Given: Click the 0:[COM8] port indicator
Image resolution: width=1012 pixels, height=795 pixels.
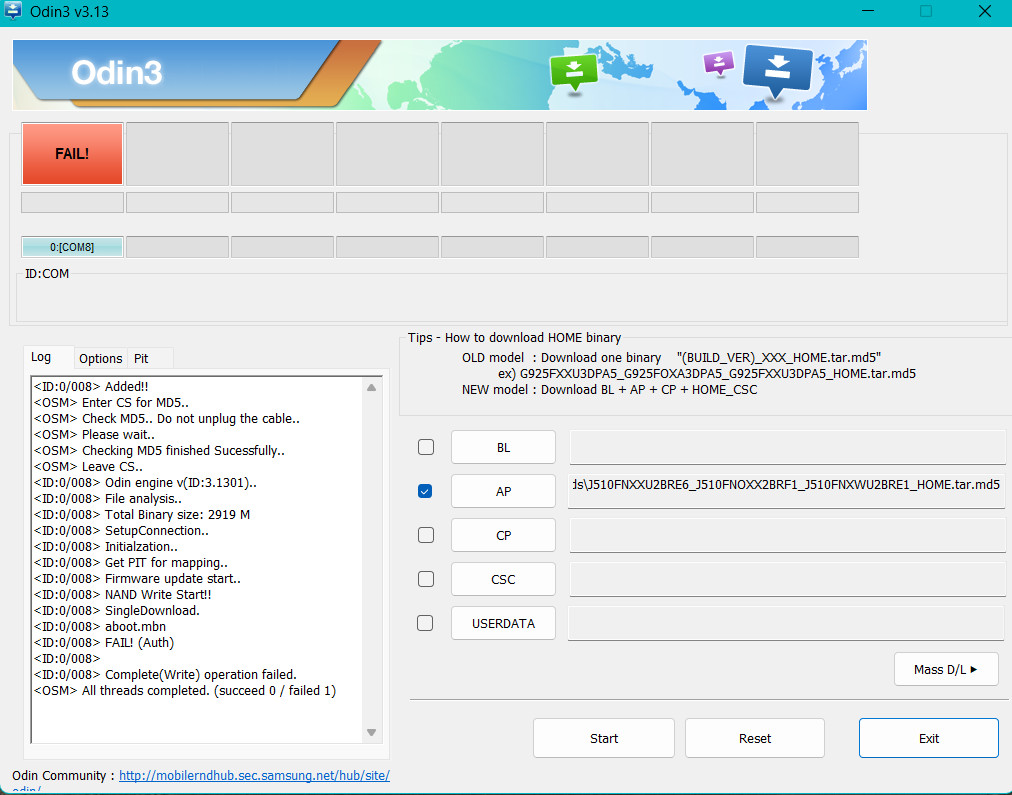Looking at the screenshot, I should pos(72,247).
